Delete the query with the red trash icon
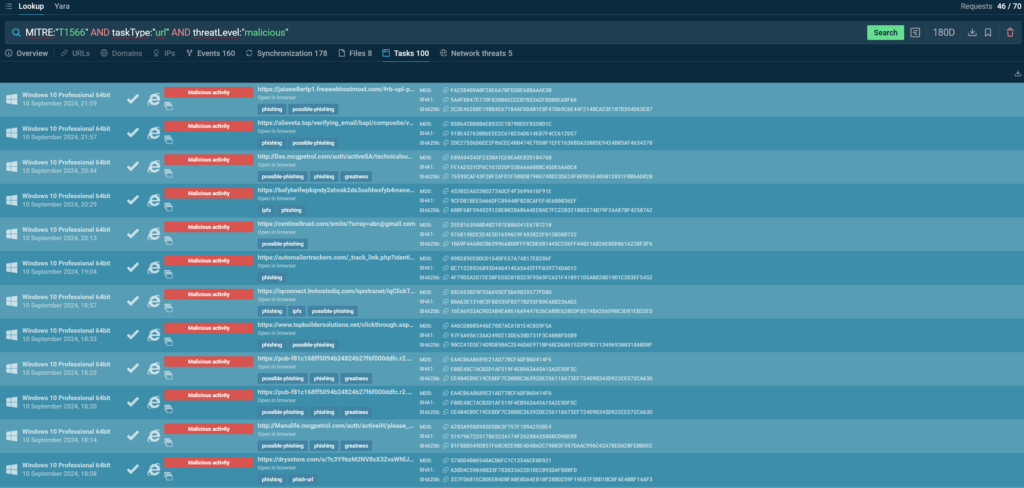 tap(1009, 32)
